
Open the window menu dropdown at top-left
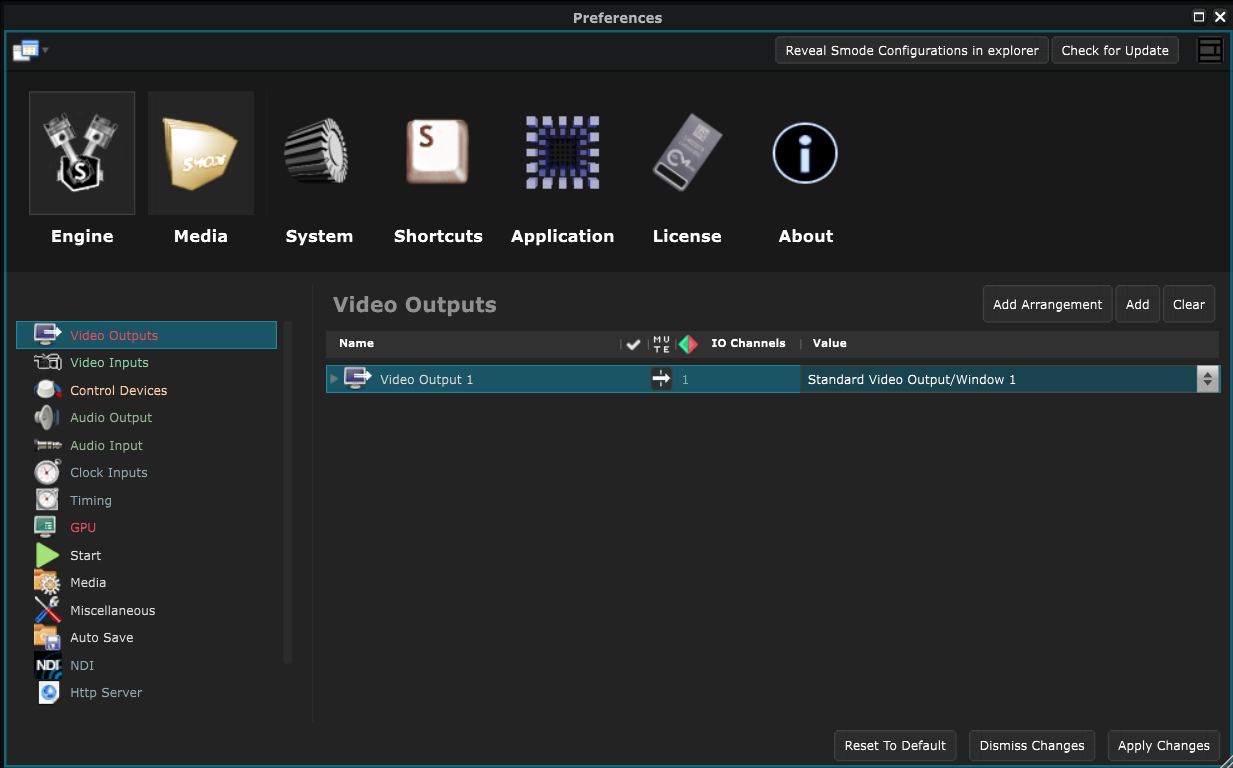click(30, 50)
